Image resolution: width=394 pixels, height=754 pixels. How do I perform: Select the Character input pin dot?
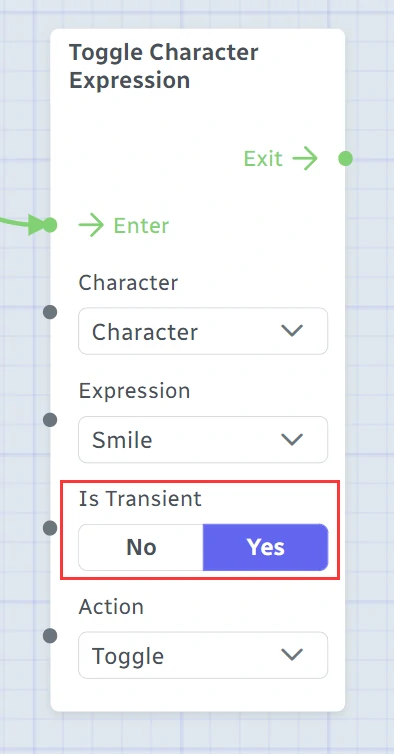(50, 312)
